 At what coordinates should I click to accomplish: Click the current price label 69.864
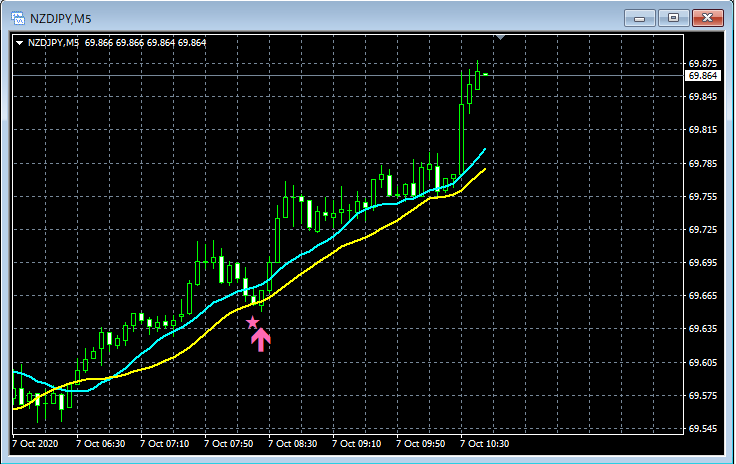click(x=703, y=76)
